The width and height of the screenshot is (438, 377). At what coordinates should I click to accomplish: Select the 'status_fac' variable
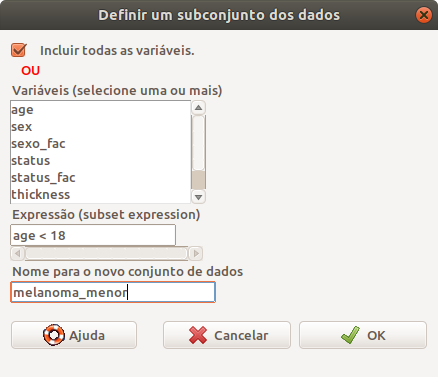click(100, 178)
